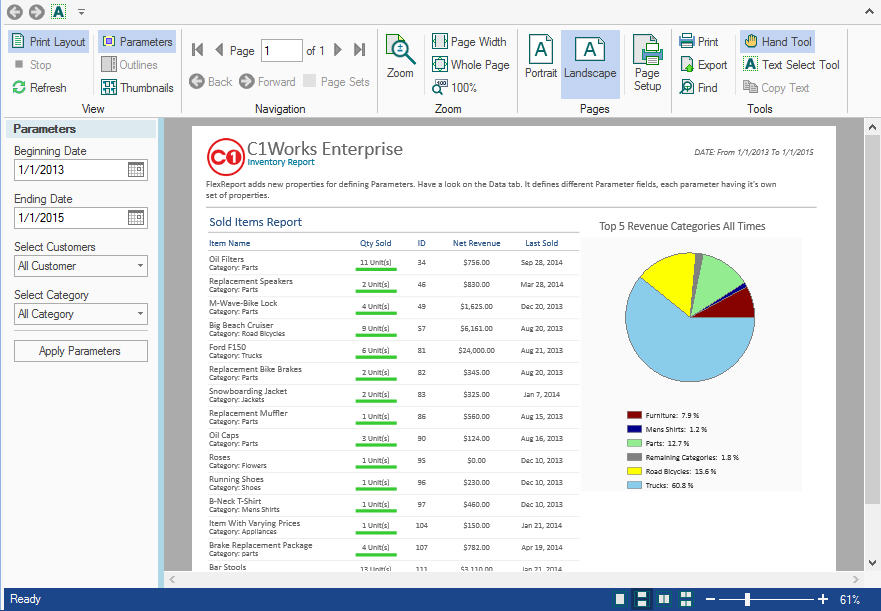Image resolution: width=881 pixels, height=611 pixels.
Task: Open Beginning Date calendar picker
Action: tap(136, 170)
